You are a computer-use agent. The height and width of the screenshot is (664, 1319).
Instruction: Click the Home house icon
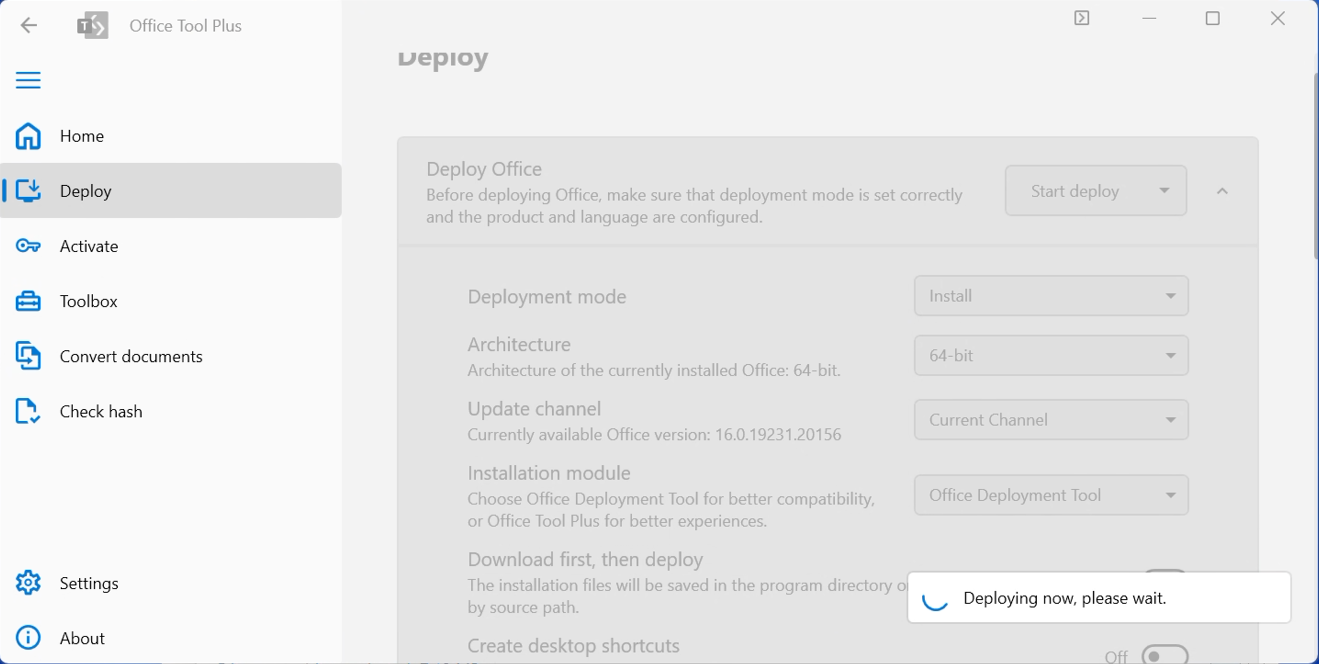pos(28,136)
